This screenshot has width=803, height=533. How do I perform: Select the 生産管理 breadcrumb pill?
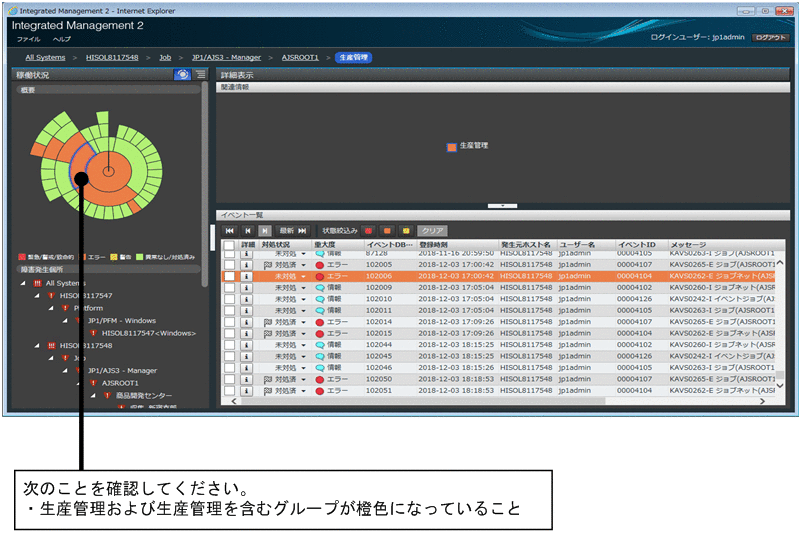(x=353, y=57)
